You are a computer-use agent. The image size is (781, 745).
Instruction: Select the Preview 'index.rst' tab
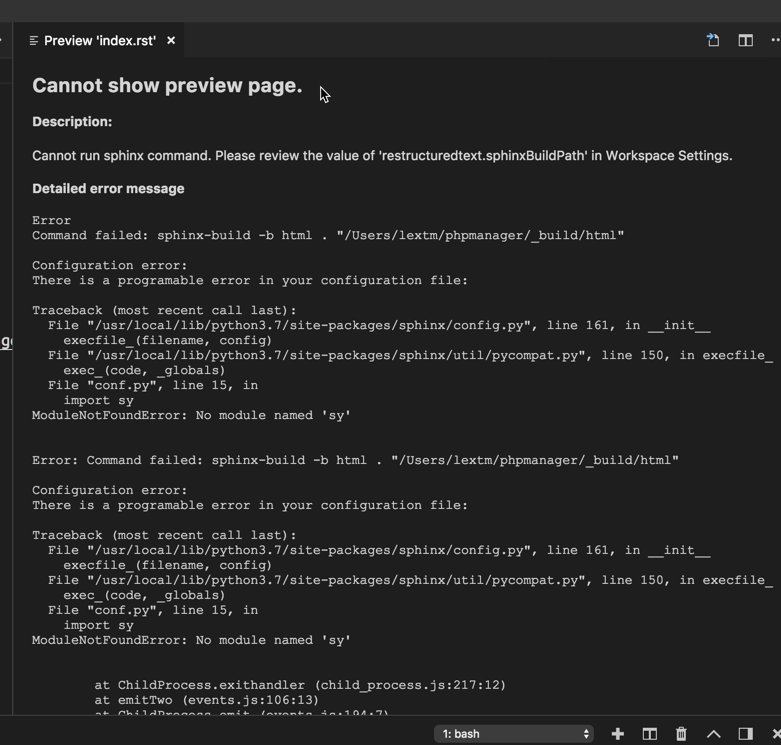pyautogui.click(x=100, y=40)
